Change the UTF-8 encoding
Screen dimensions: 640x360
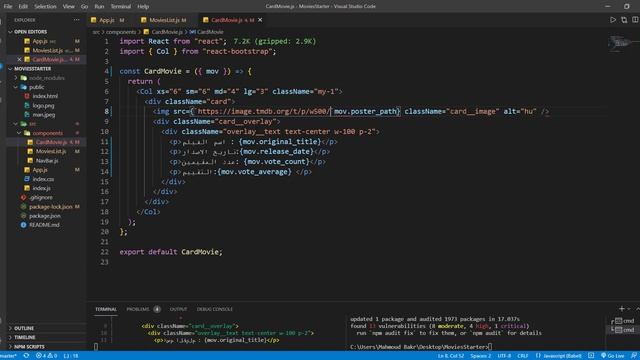504,356
